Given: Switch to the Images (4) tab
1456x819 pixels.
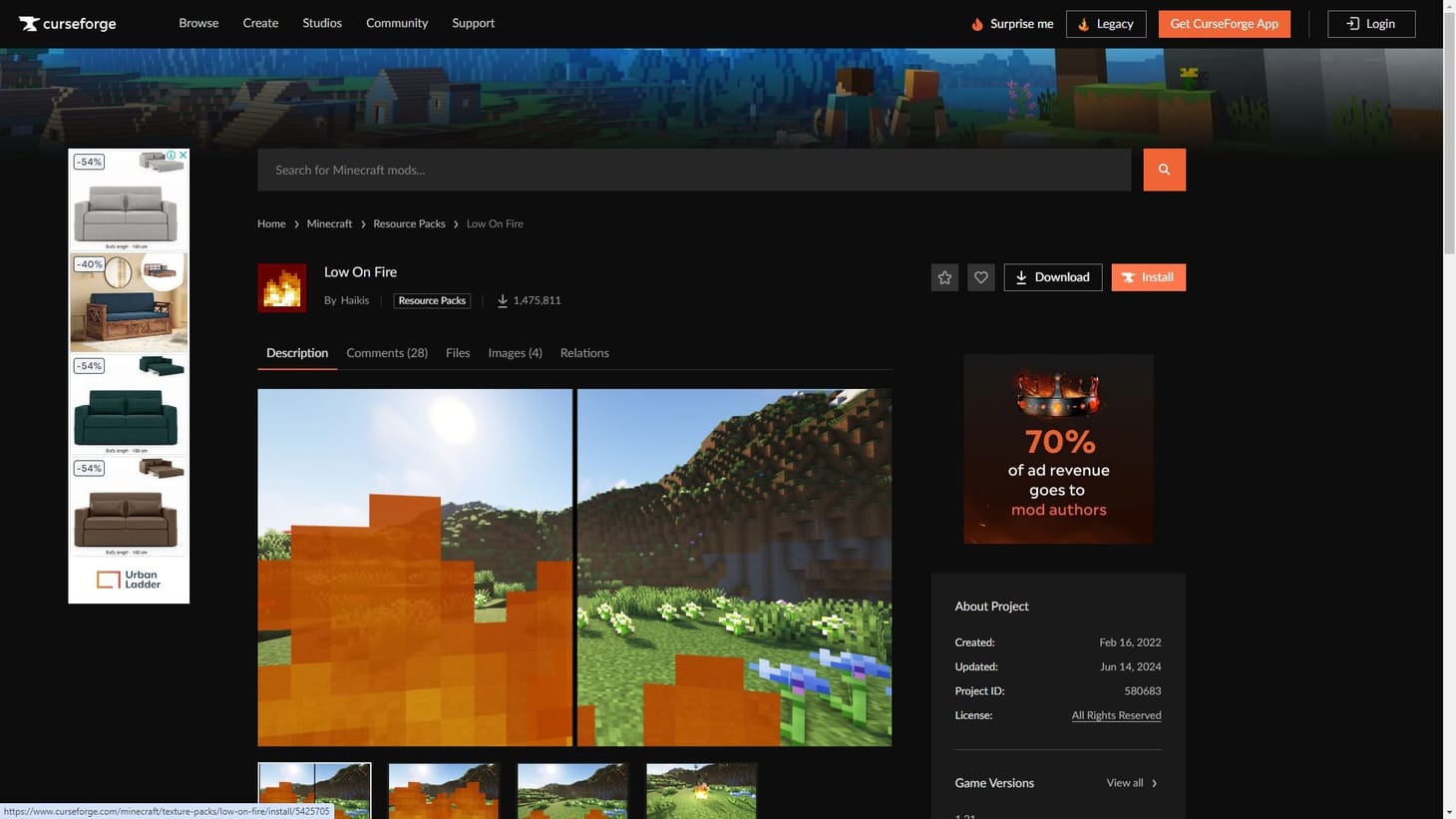Looking at the screenshot, I should coord(515,352).
